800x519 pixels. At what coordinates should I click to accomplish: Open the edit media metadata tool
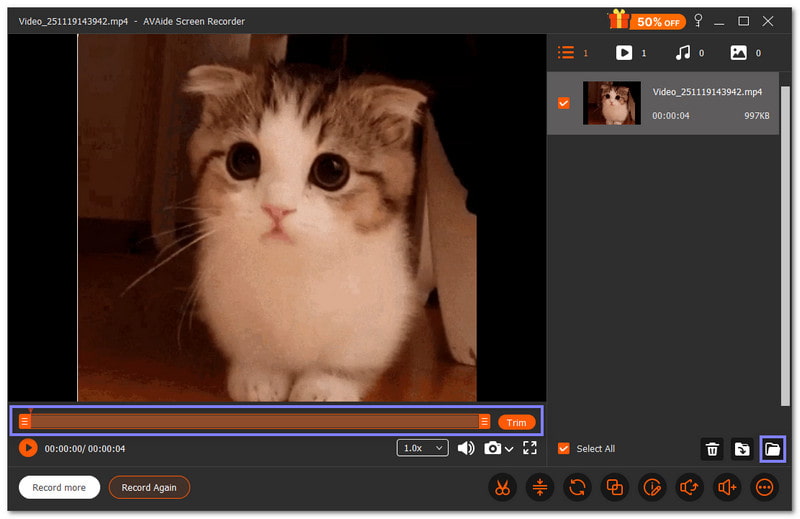pyautogui.click(x=652, y=488)
